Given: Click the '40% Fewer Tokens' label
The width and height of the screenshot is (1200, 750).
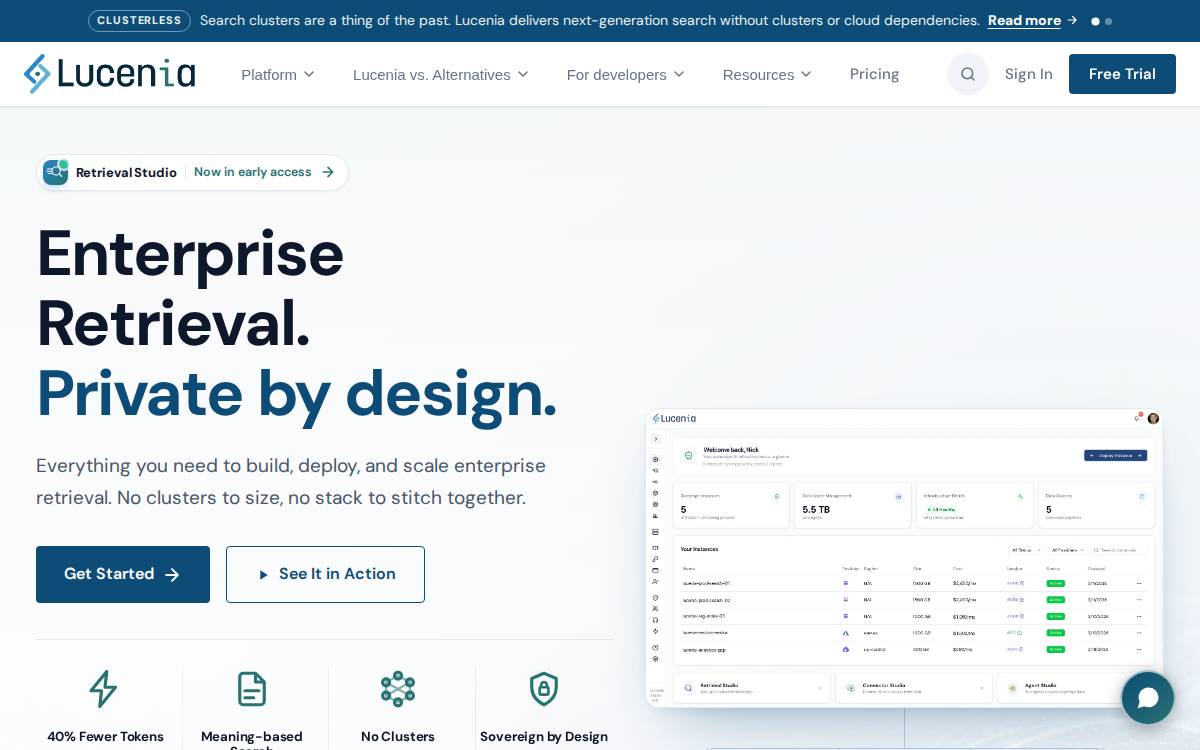Looking at the screenshot, I should tap(106, 737).
